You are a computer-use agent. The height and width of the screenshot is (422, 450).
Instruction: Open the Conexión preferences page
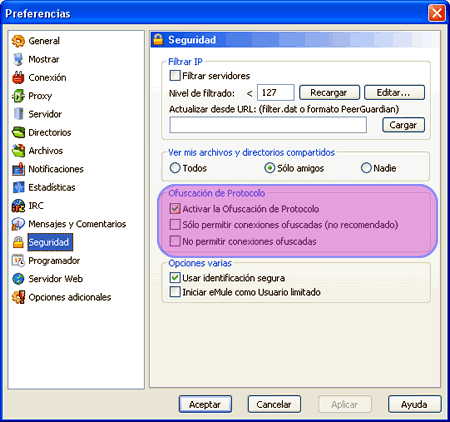[x=47, y=78]
